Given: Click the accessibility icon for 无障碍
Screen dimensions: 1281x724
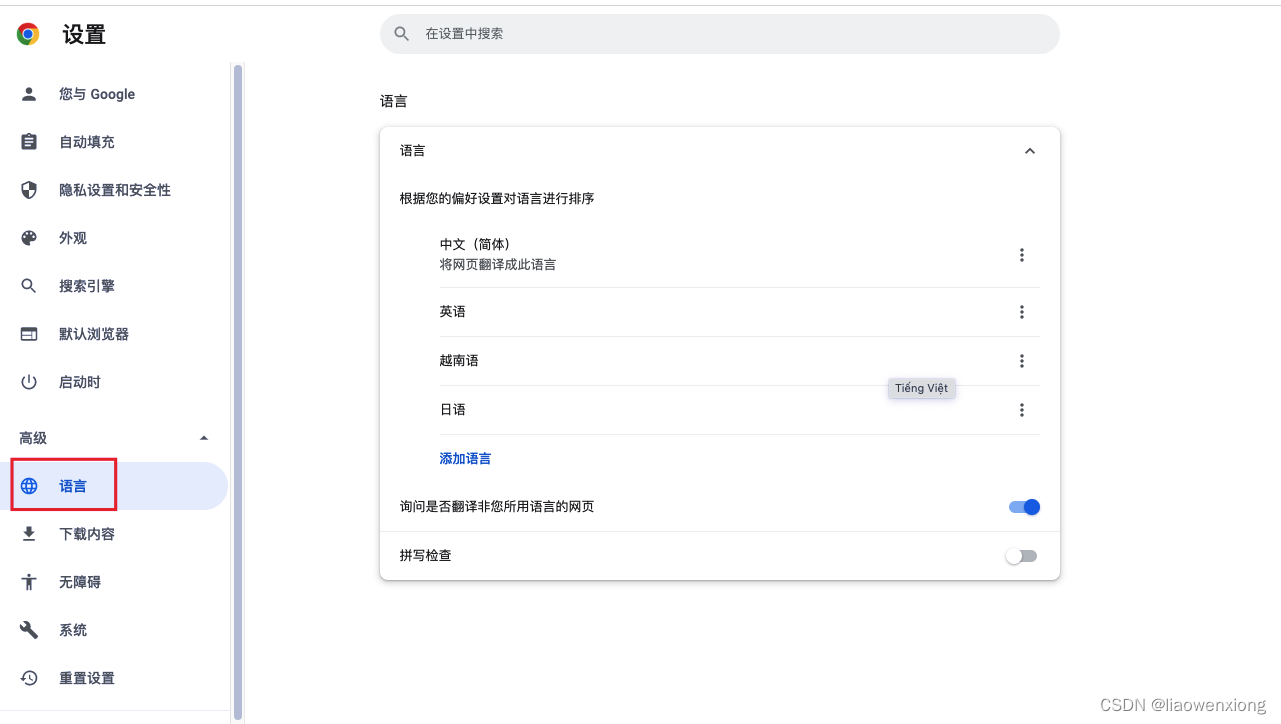Looking at the screenshot, I should tap(29, 582).
